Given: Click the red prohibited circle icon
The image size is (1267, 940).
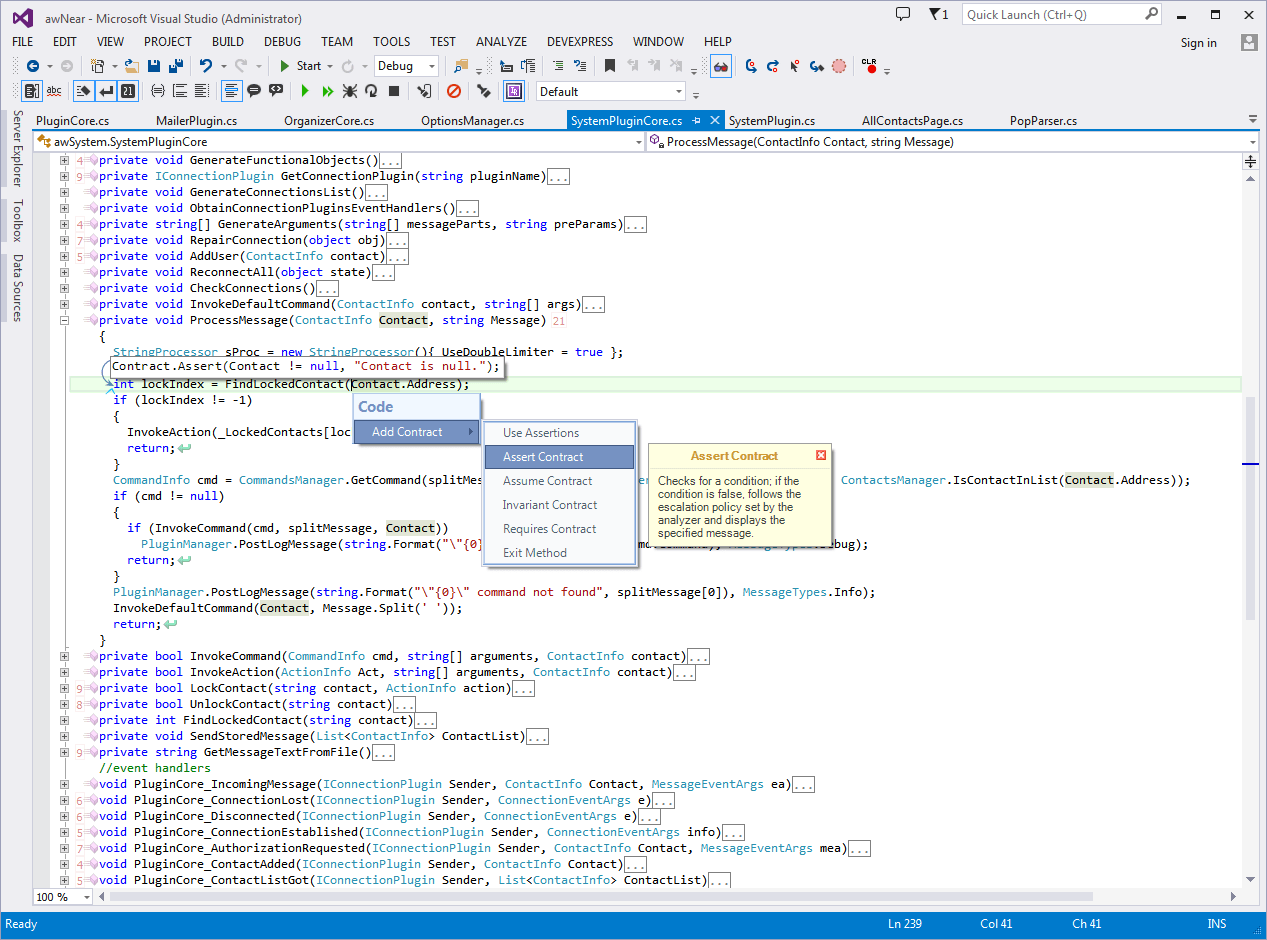Looking at the screenshot, I should click(x=453, y=91).
